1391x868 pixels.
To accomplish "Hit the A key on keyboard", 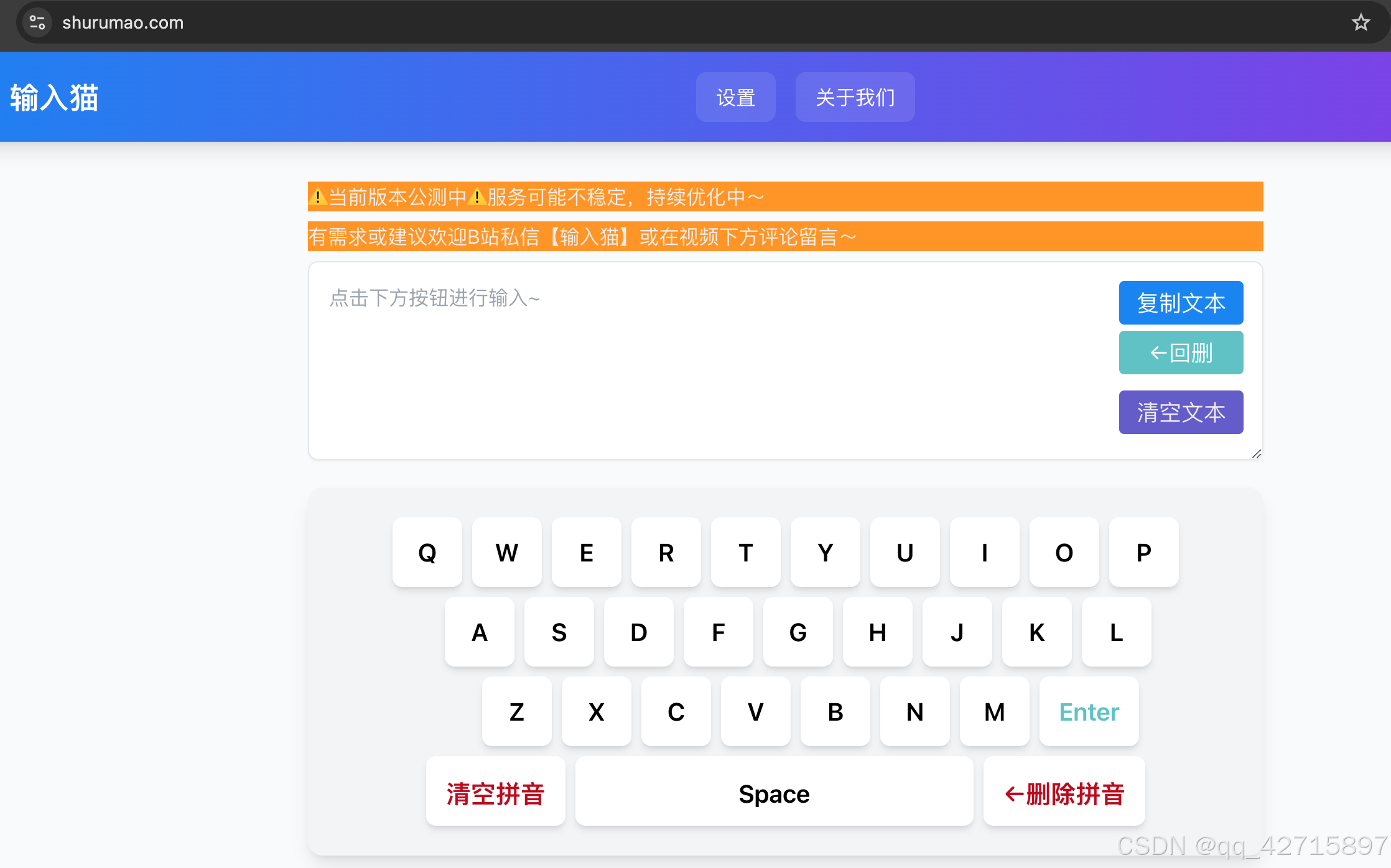I will [479, 632].
